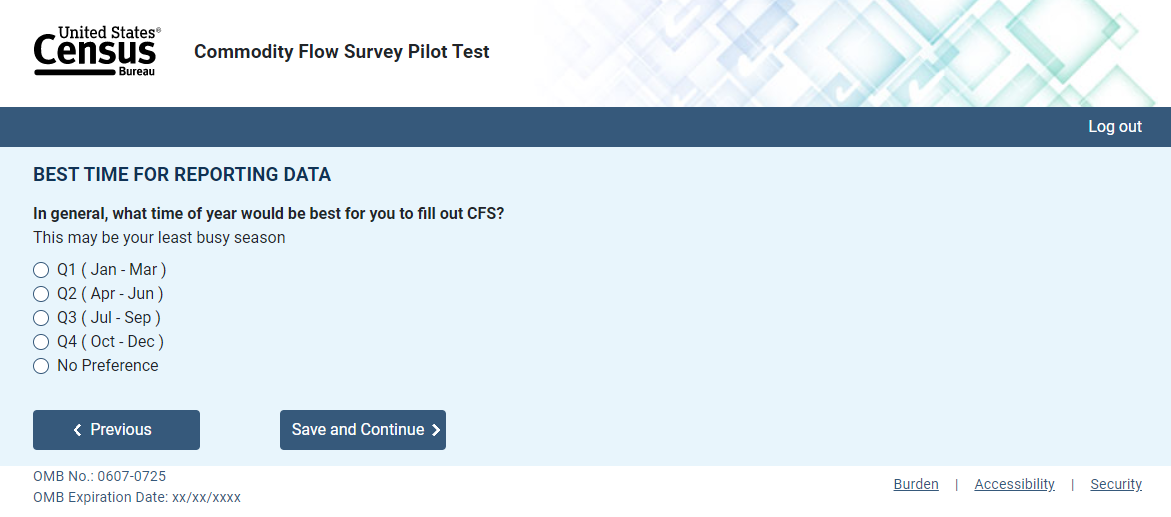1171x517 pixels.
Task: Choose the Q3 (Jul - Sep) option
Action: 41,318
